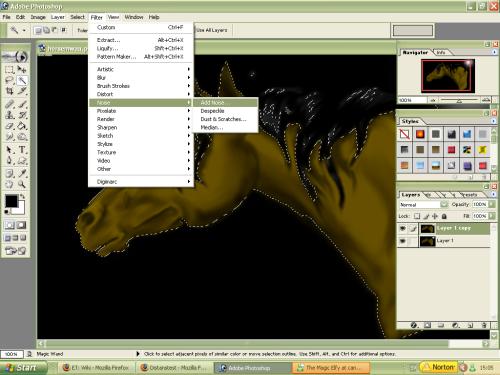500x375 pixels.
Task: Select the Rectangular Marquee tool
Action: click(9, 69)
